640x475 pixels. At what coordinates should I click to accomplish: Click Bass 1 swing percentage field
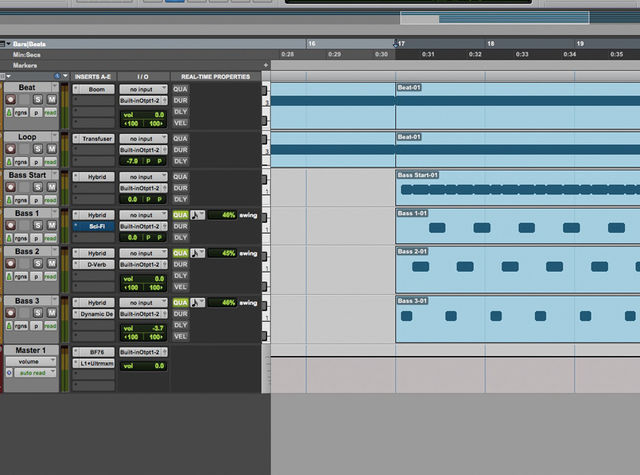[222, 215]
